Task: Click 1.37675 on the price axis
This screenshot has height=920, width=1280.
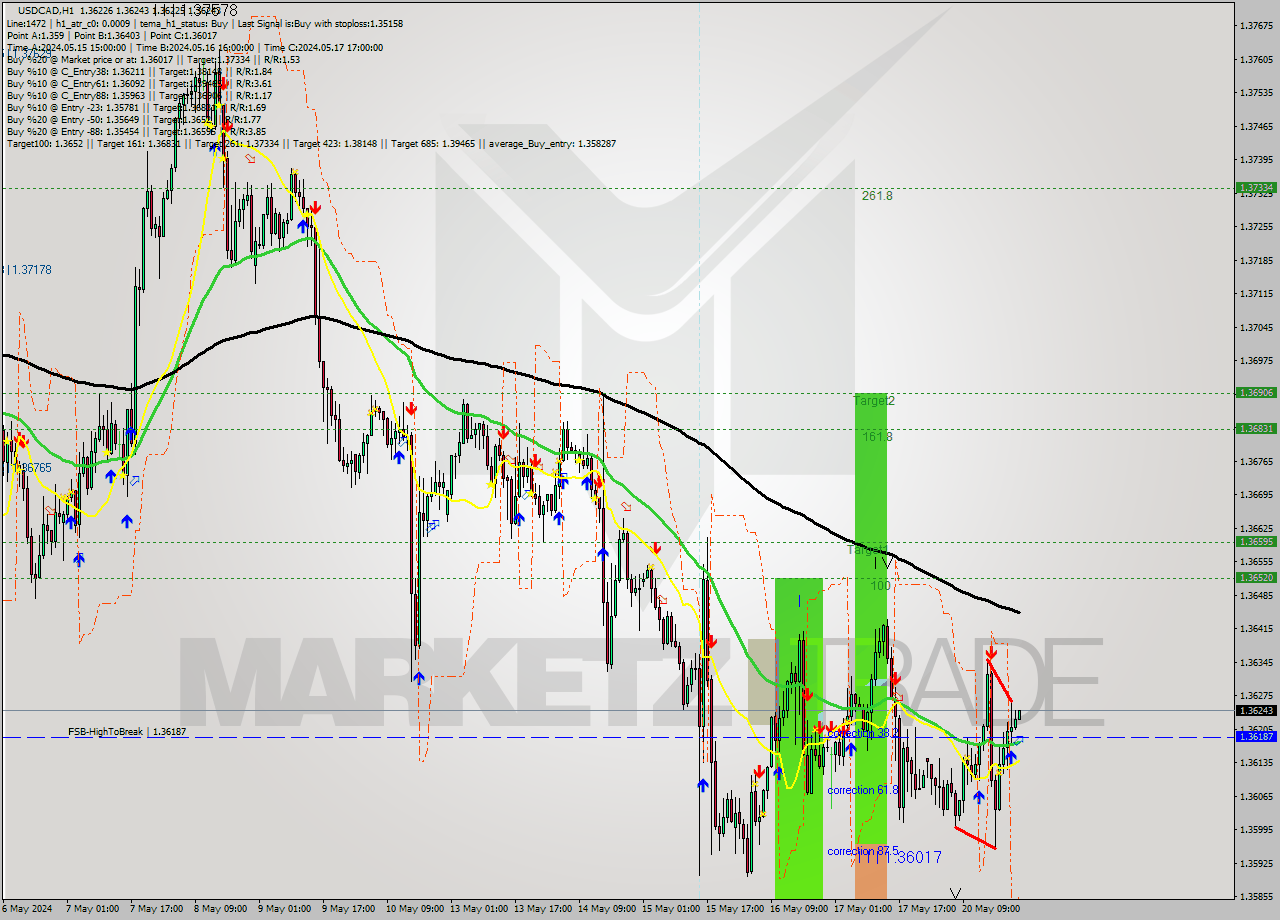Action: coord(1258,25)
